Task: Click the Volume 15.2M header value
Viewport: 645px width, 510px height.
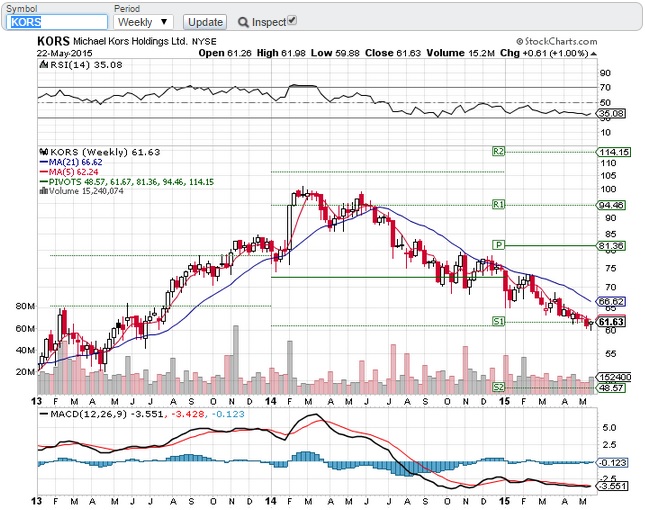Action: (x=460, y=53)
